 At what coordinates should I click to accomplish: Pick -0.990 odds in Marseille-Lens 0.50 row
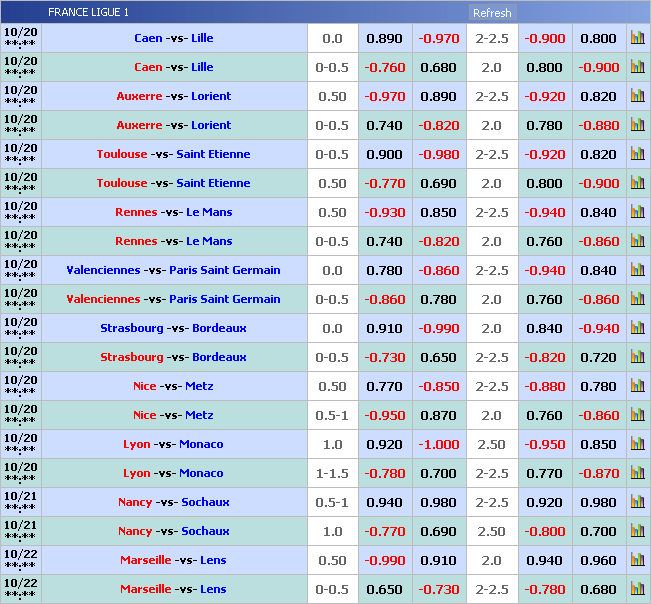click(385, 560)
